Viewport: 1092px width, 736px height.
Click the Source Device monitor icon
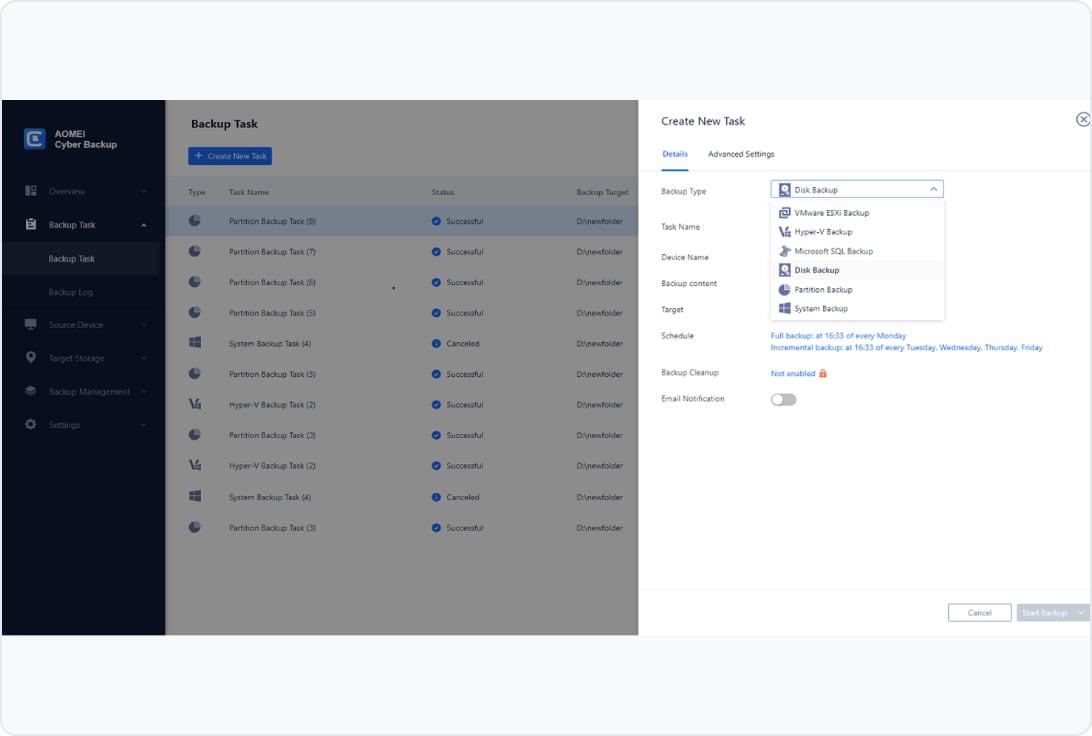31,325
